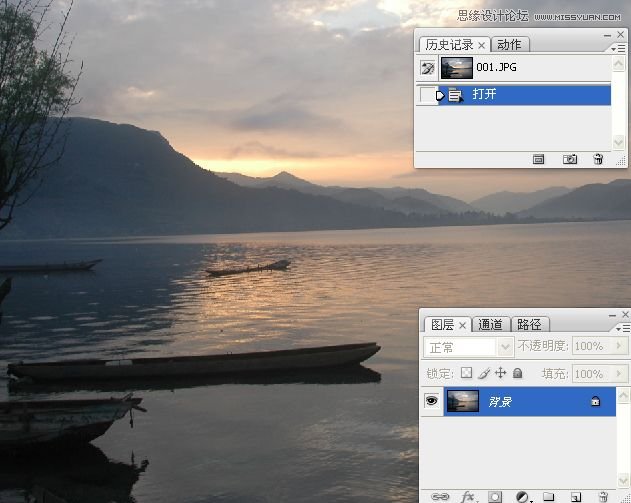Create a new layer group folder

tap(549, 497)
